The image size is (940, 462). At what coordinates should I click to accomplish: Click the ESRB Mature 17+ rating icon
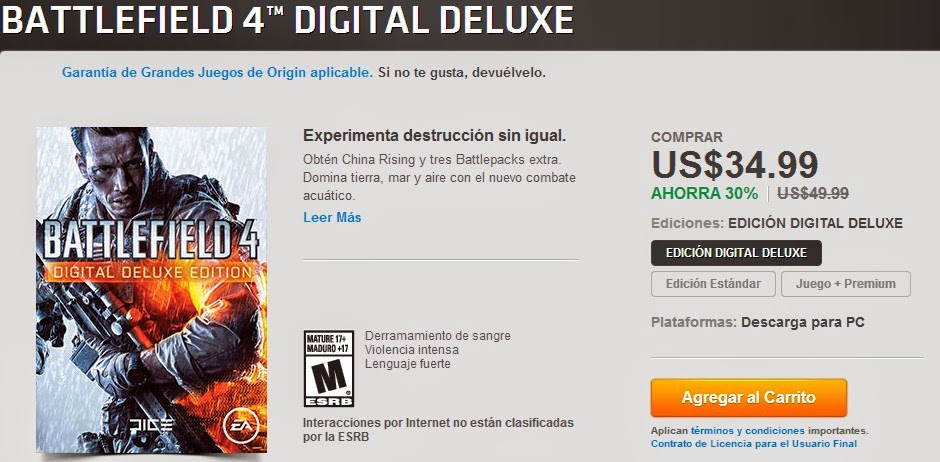(x=329, y=369)
